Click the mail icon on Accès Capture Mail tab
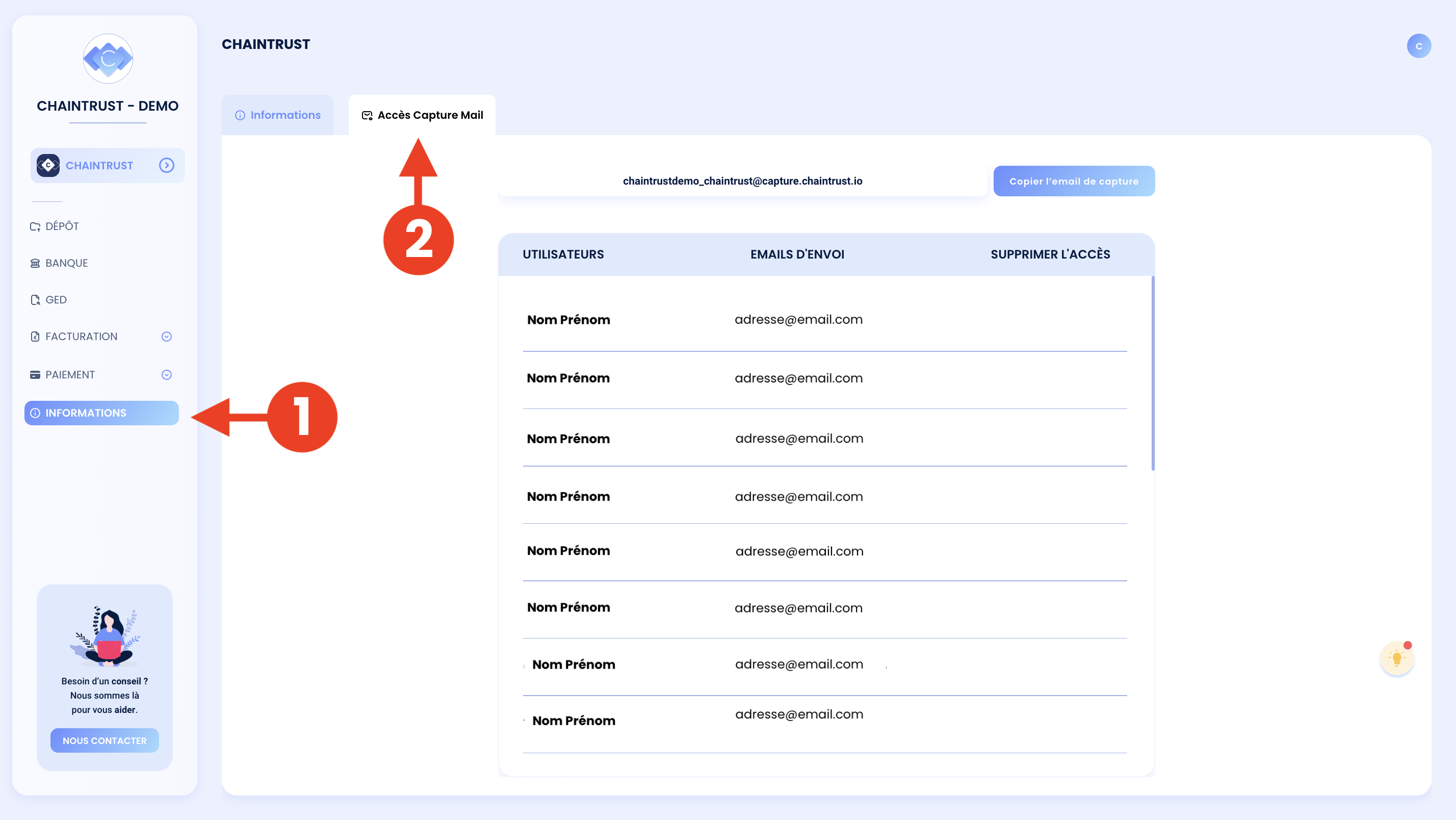The image size is (1456, 820). coord(367,115)
